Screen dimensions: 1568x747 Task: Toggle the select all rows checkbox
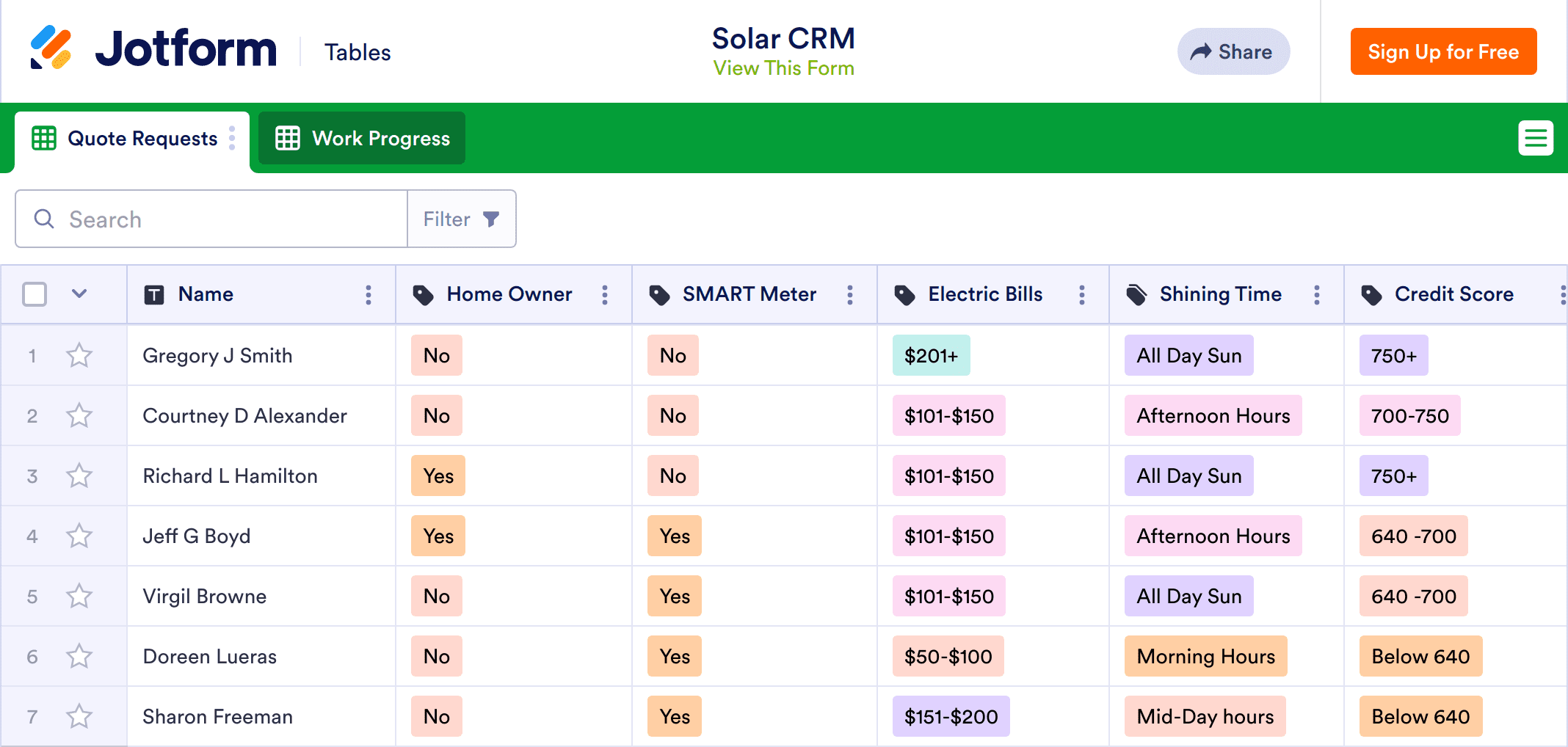pos(35,294)
